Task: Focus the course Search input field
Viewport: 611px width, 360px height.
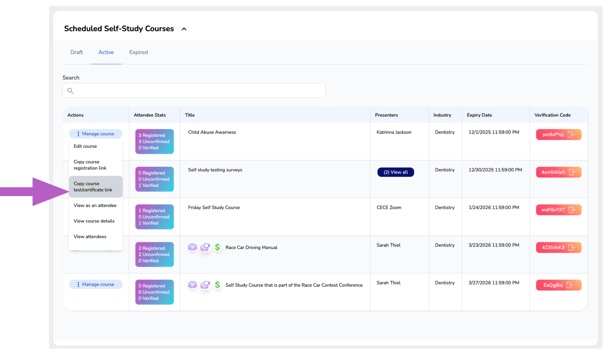Action: tap(194, 91)
